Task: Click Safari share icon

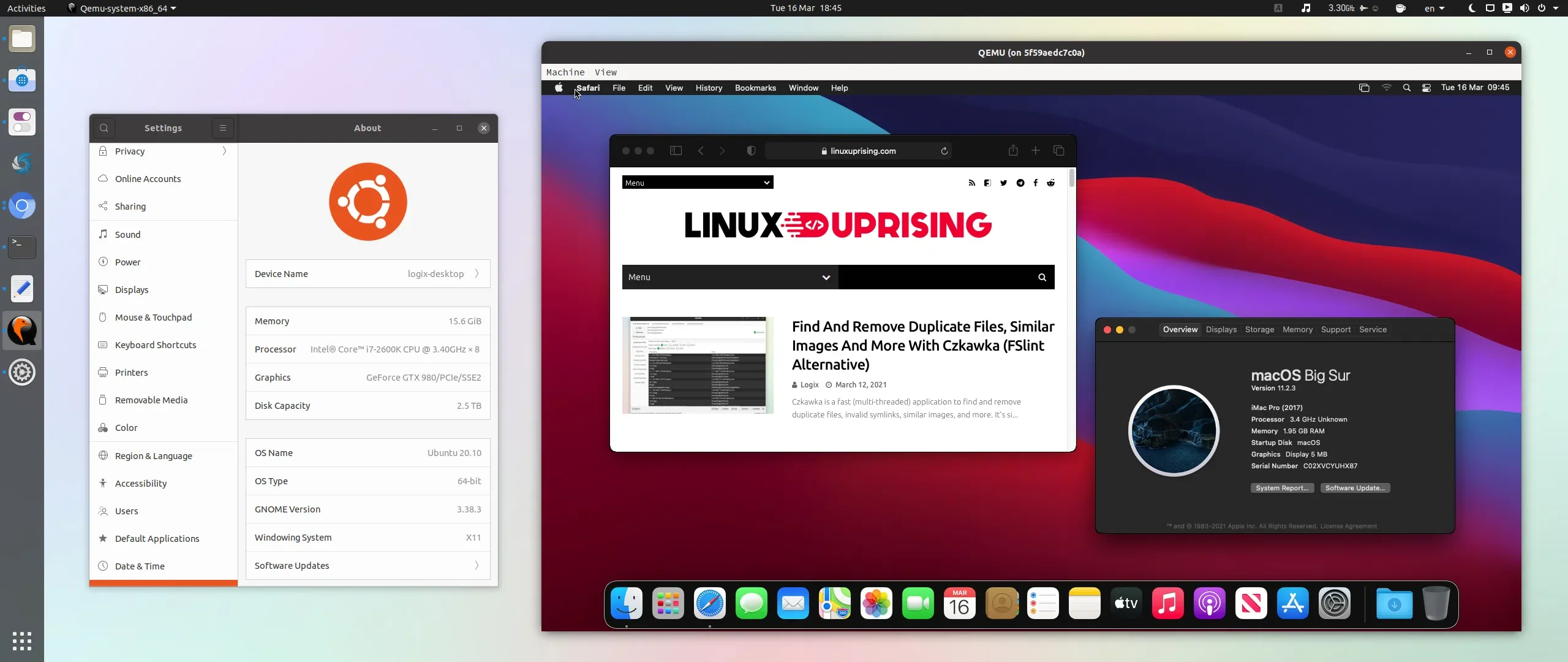Action: 1013,150
